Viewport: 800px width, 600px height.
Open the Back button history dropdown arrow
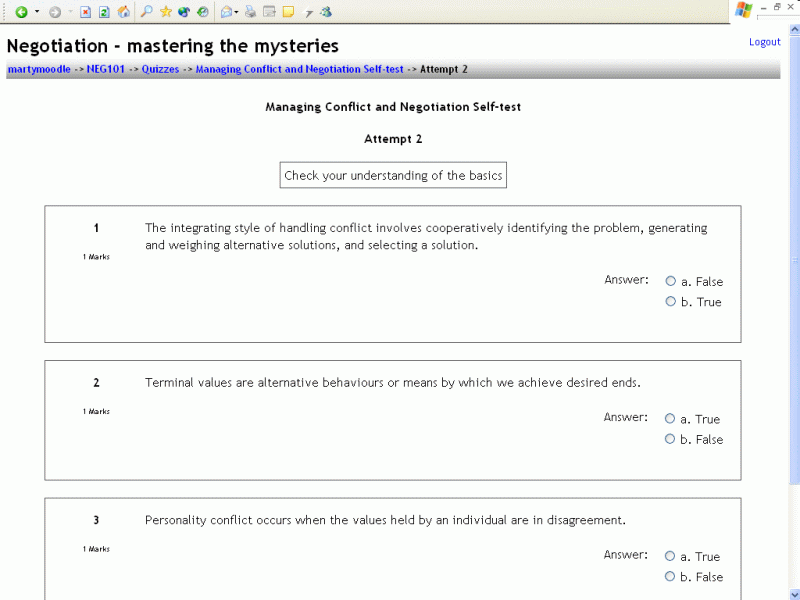[37, 12]
